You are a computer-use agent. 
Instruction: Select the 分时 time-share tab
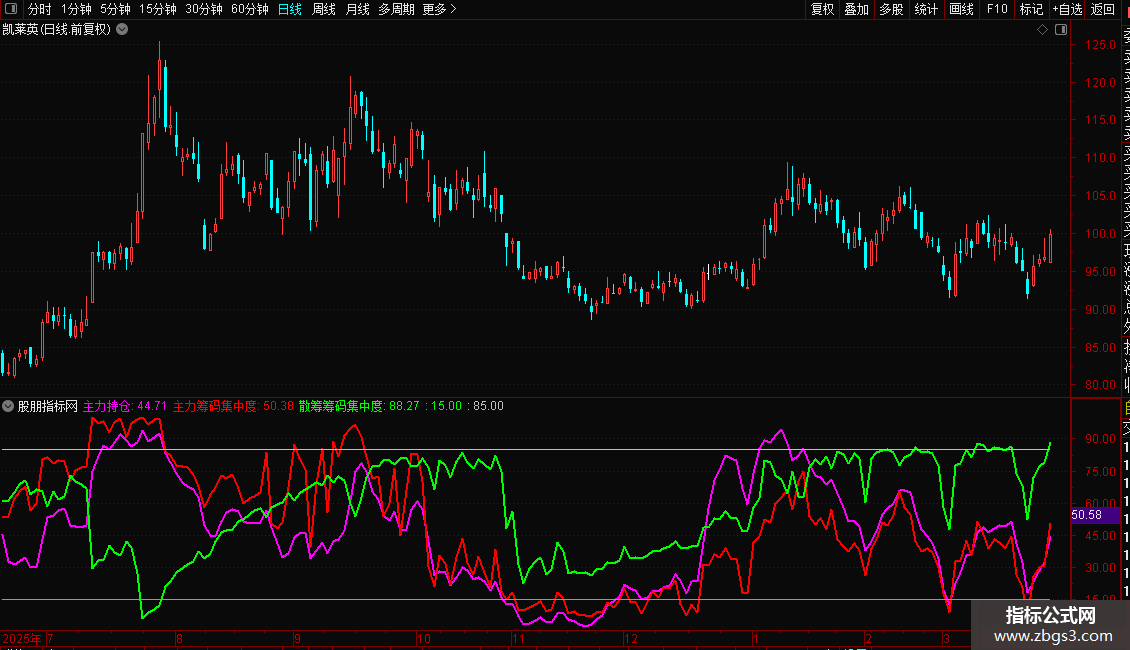[40, 9]
